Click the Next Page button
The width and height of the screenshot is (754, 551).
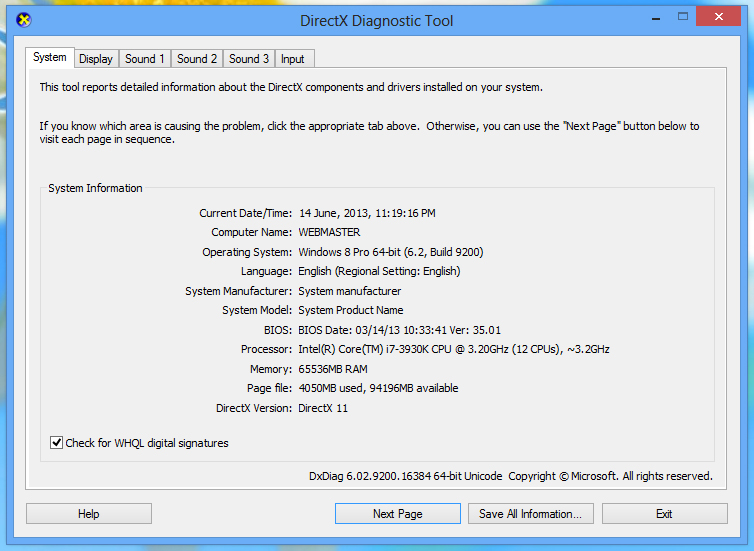(398, 513)
